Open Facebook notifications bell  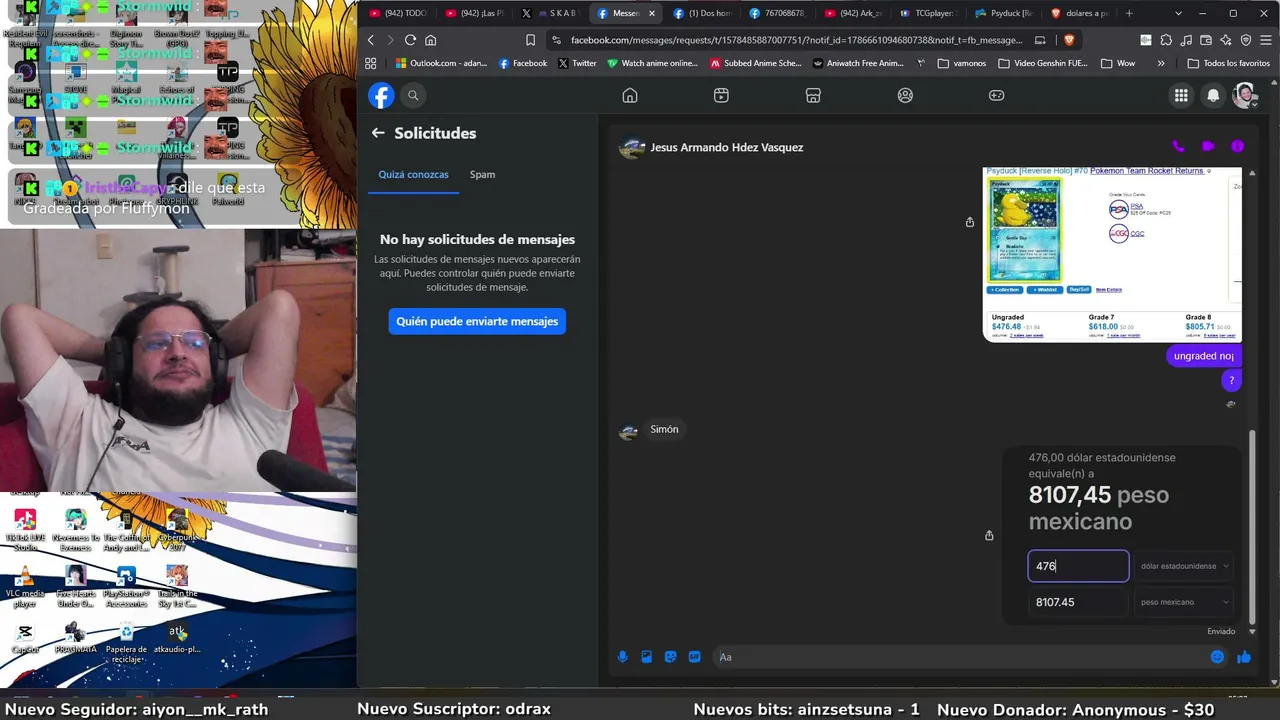coord(1213,95)
